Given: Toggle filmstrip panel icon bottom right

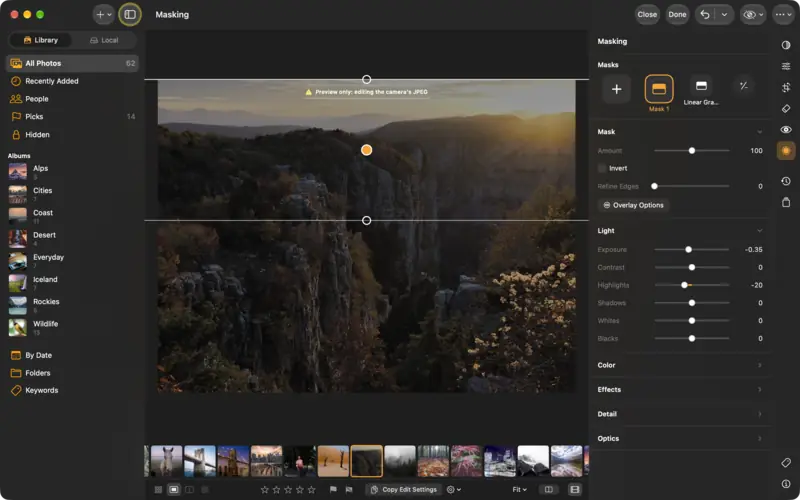Looking at the screenshot, I should click(574, 489).
